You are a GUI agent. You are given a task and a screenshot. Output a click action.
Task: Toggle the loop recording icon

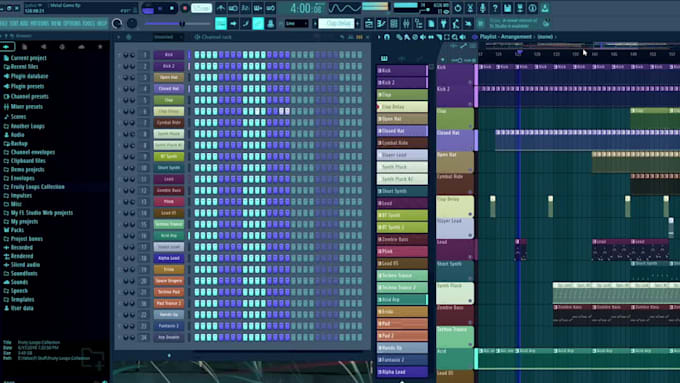[271, 8]
